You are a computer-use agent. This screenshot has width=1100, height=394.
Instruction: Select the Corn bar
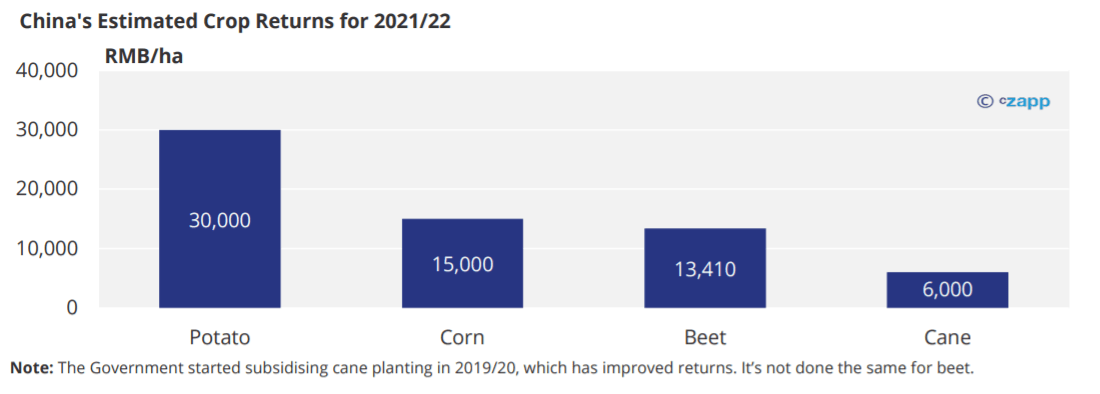click(462, 263)
